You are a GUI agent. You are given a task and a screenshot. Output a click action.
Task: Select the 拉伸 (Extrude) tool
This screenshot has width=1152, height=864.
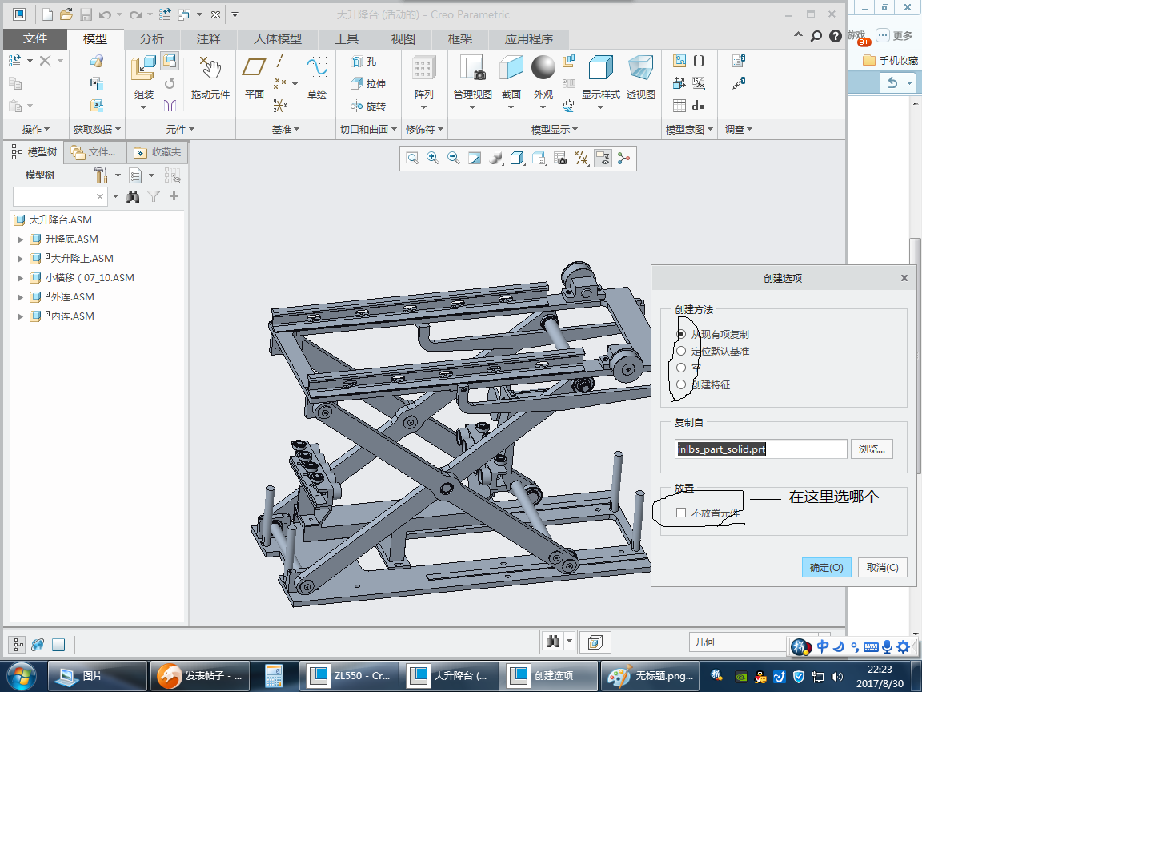pos(368,84)
